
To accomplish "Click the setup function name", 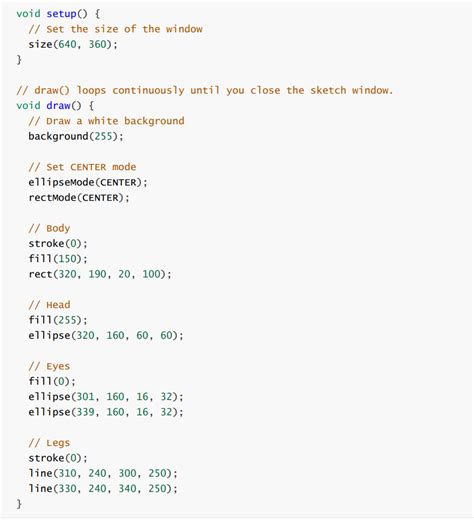I will tap(61, 14).
